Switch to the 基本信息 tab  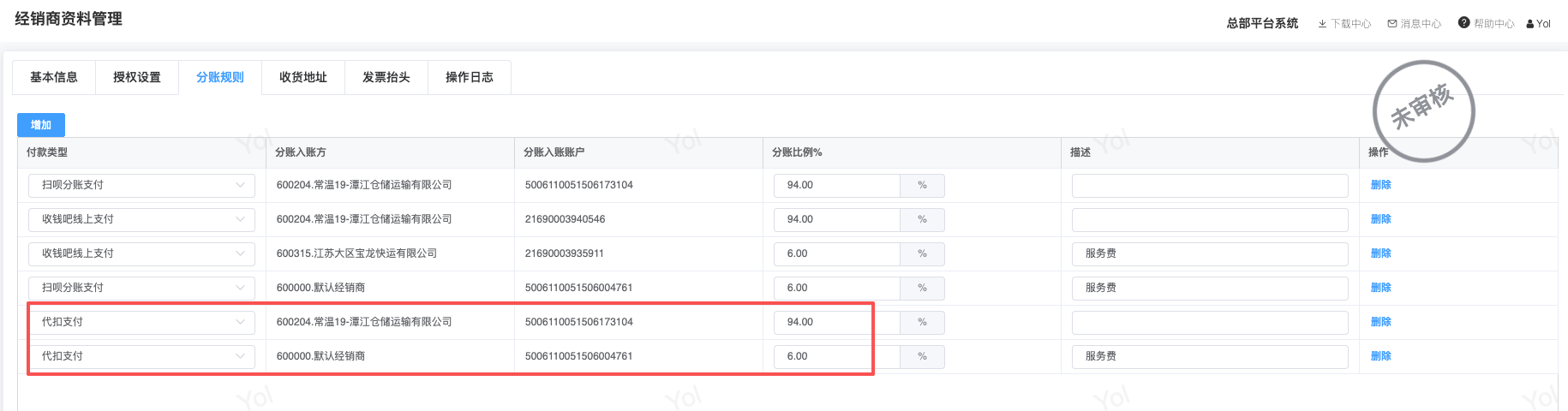pyautogui.click(x=54, y=77)
